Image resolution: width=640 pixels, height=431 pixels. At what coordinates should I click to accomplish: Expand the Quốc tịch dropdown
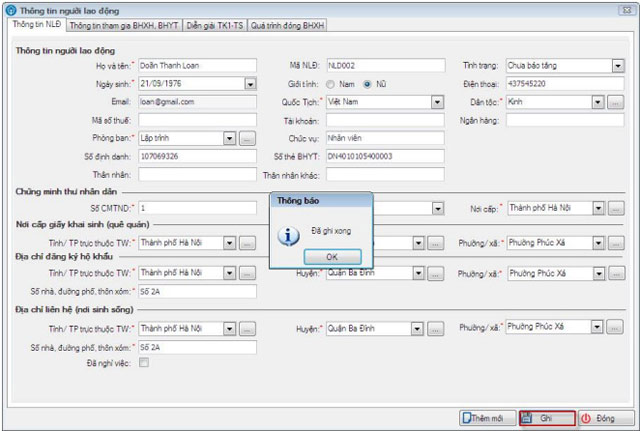[437, 102]
